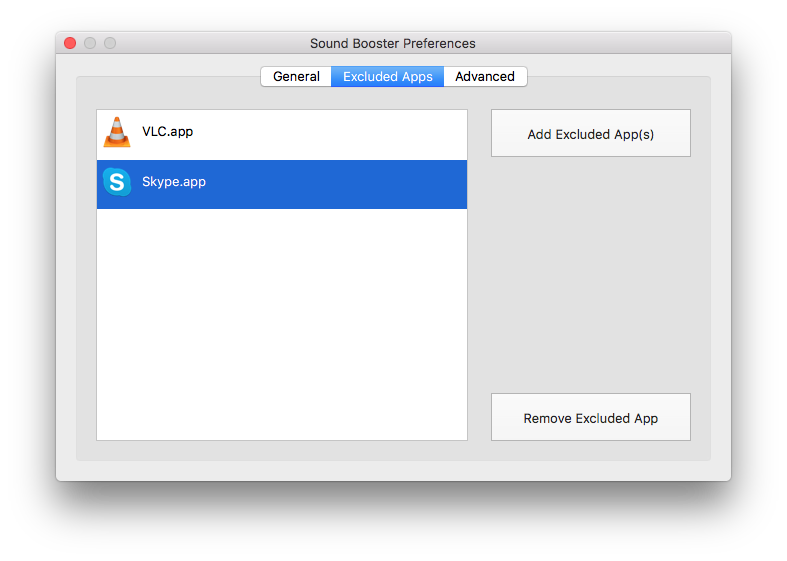Click the VLC traffic cone icon
This screenshot has height=561, width=787.
[x=117, y=132]
